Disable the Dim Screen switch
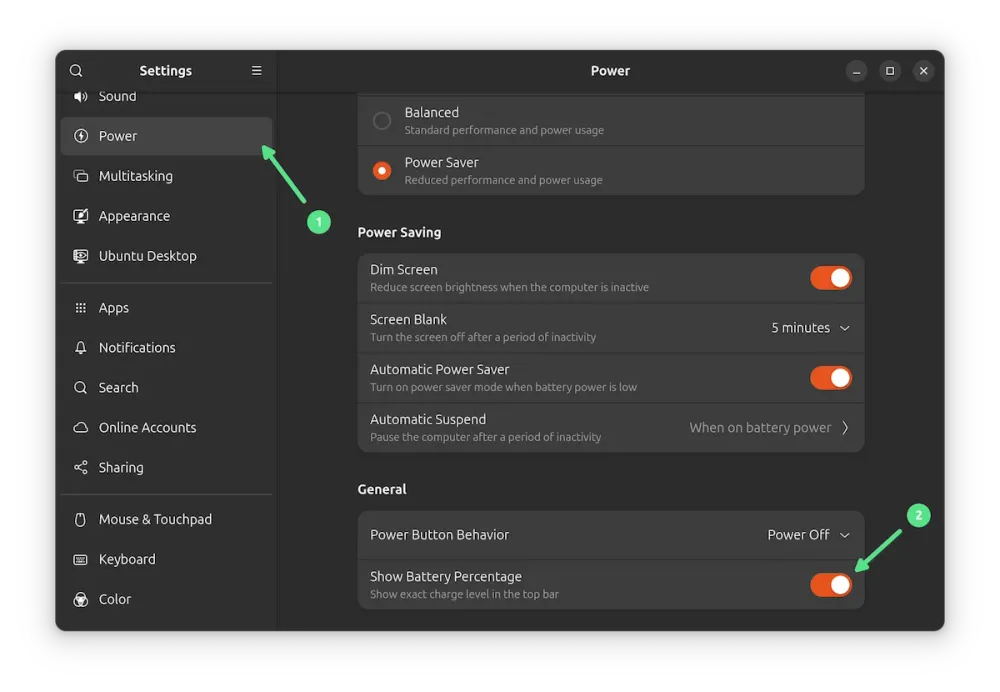Viewport: 1000px width, 692px height. coord(831,278)
